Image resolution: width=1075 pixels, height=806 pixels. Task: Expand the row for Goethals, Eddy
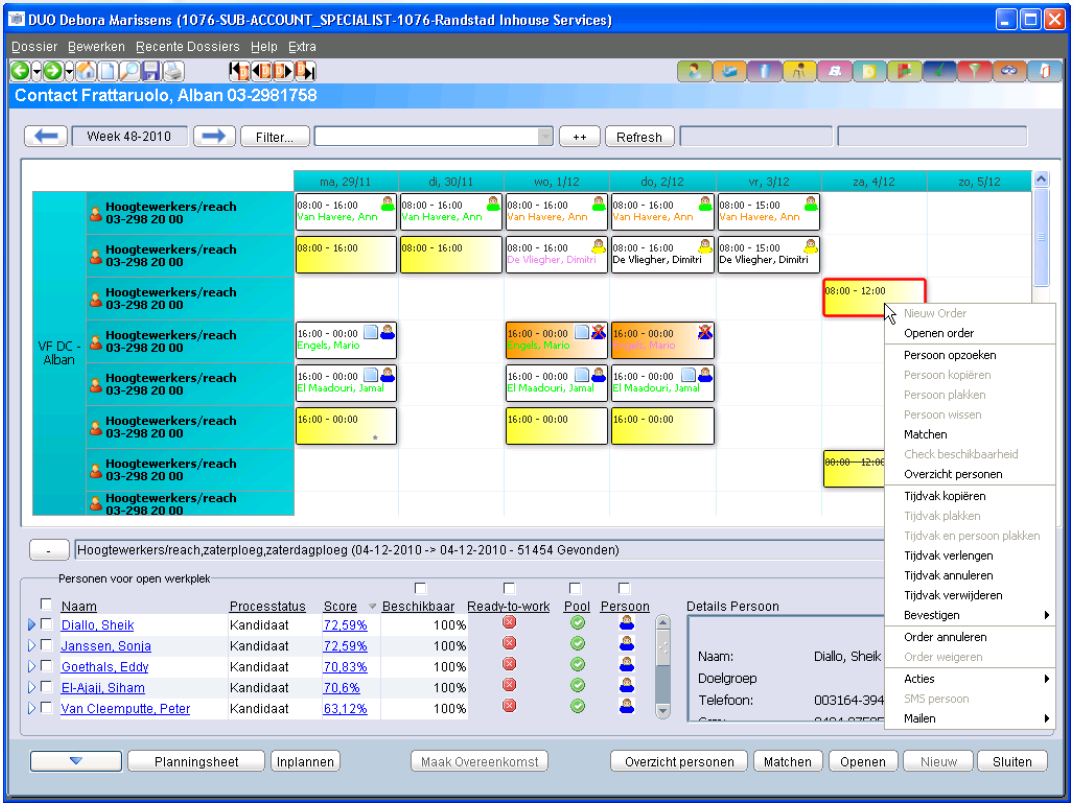pos(32,667)
